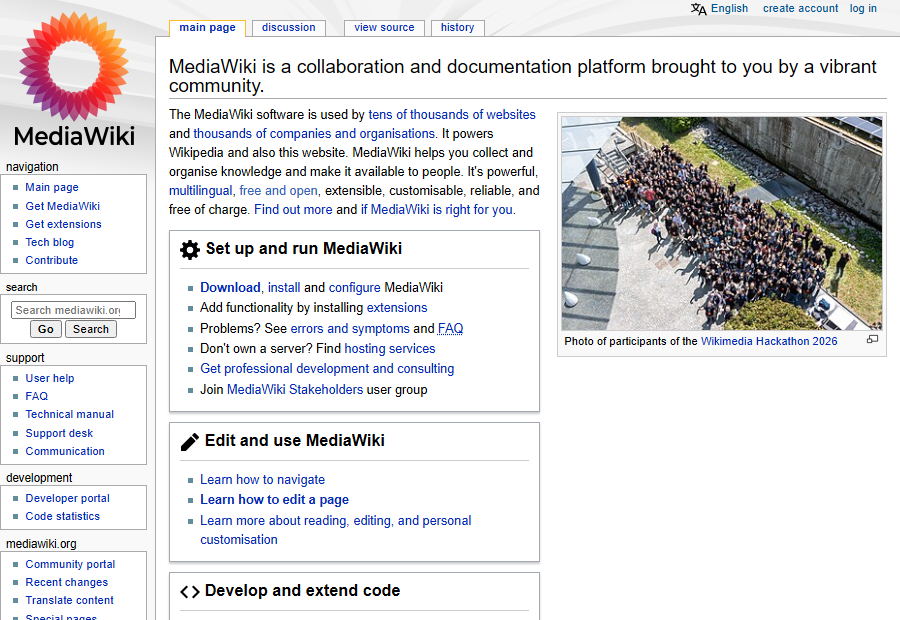The image size is (900, 620).
Task: Open 'Learn how to edit a page' link
Action: [x=274, y=499]
